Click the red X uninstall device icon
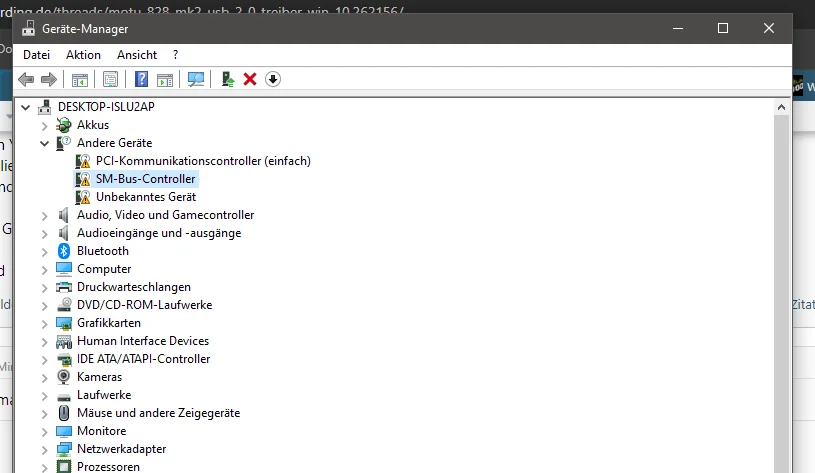815x473 pixels. (250, 79)
